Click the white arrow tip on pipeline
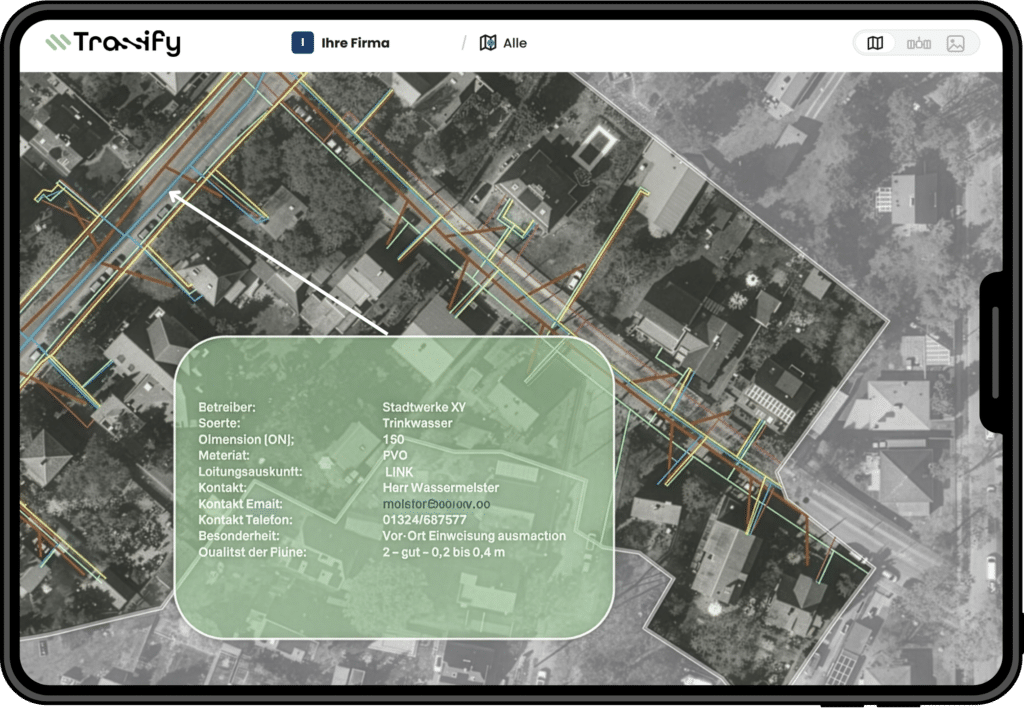Image resolution: width=1024 pixels, height=715 pixels. [x=172, y=194]
